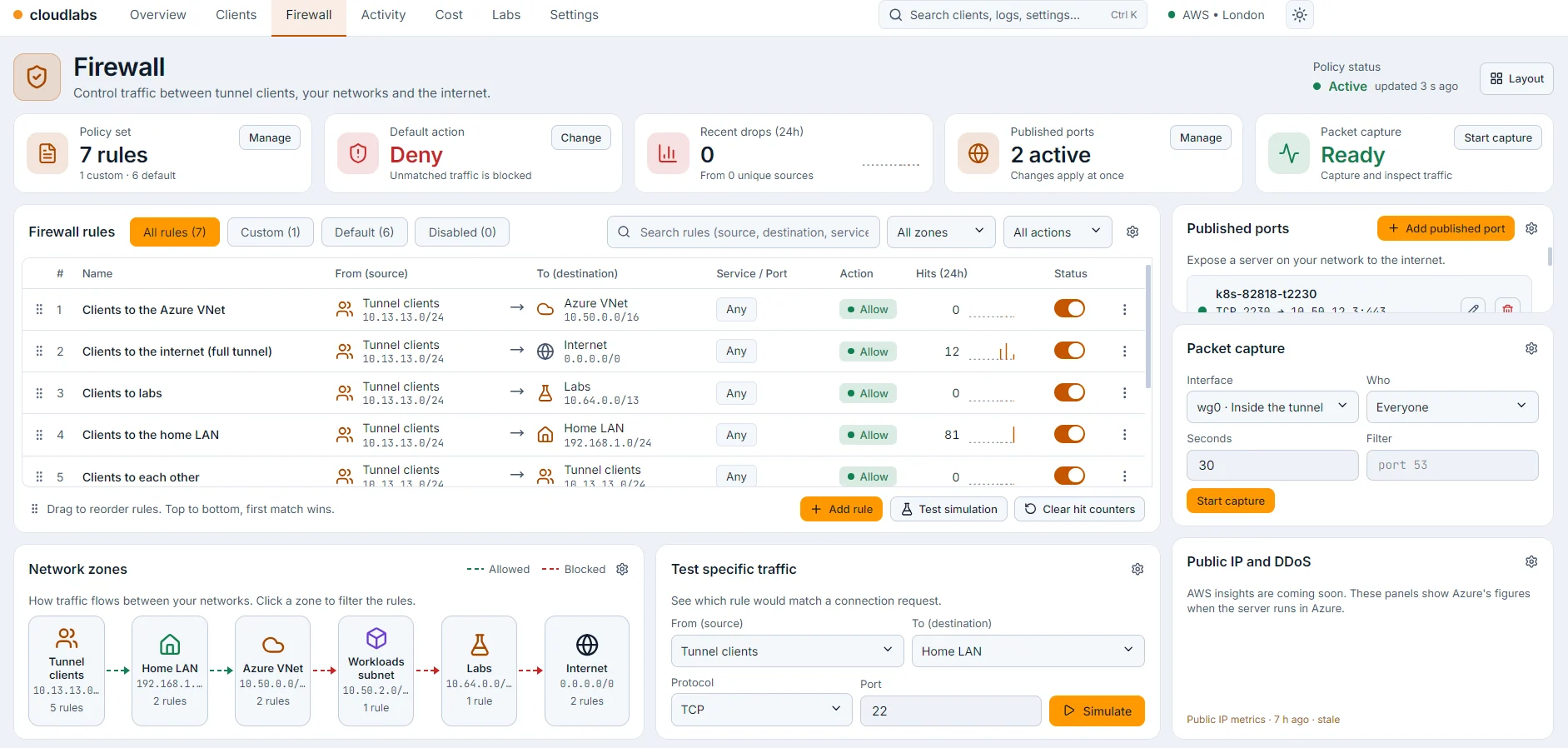Toggle the light/dark theme sun icon
The width and height of the screenshot is (1568, 748).
pyautogui.click(x=1300, y=15)
